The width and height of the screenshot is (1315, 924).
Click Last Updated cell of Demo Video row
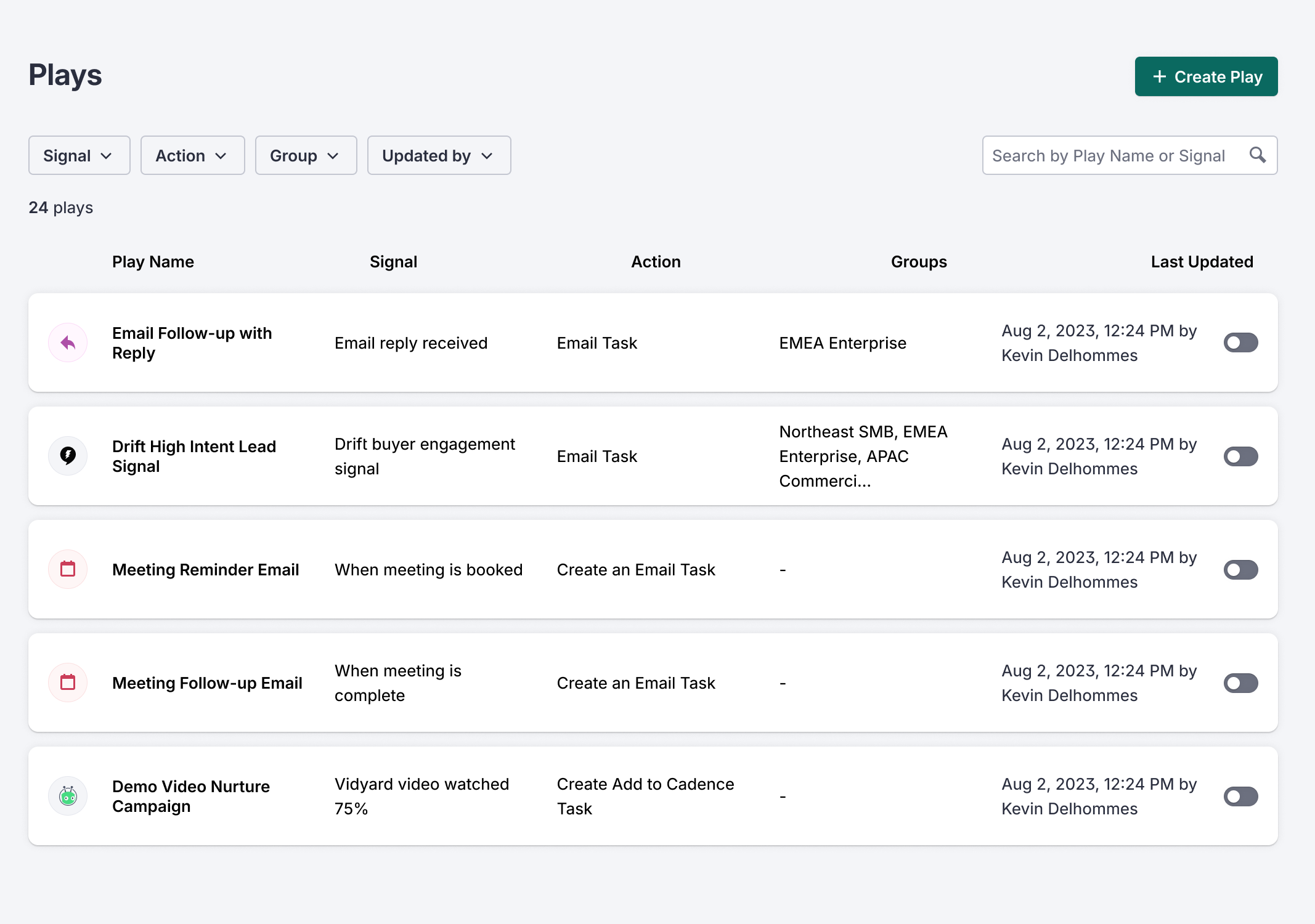1099,796
